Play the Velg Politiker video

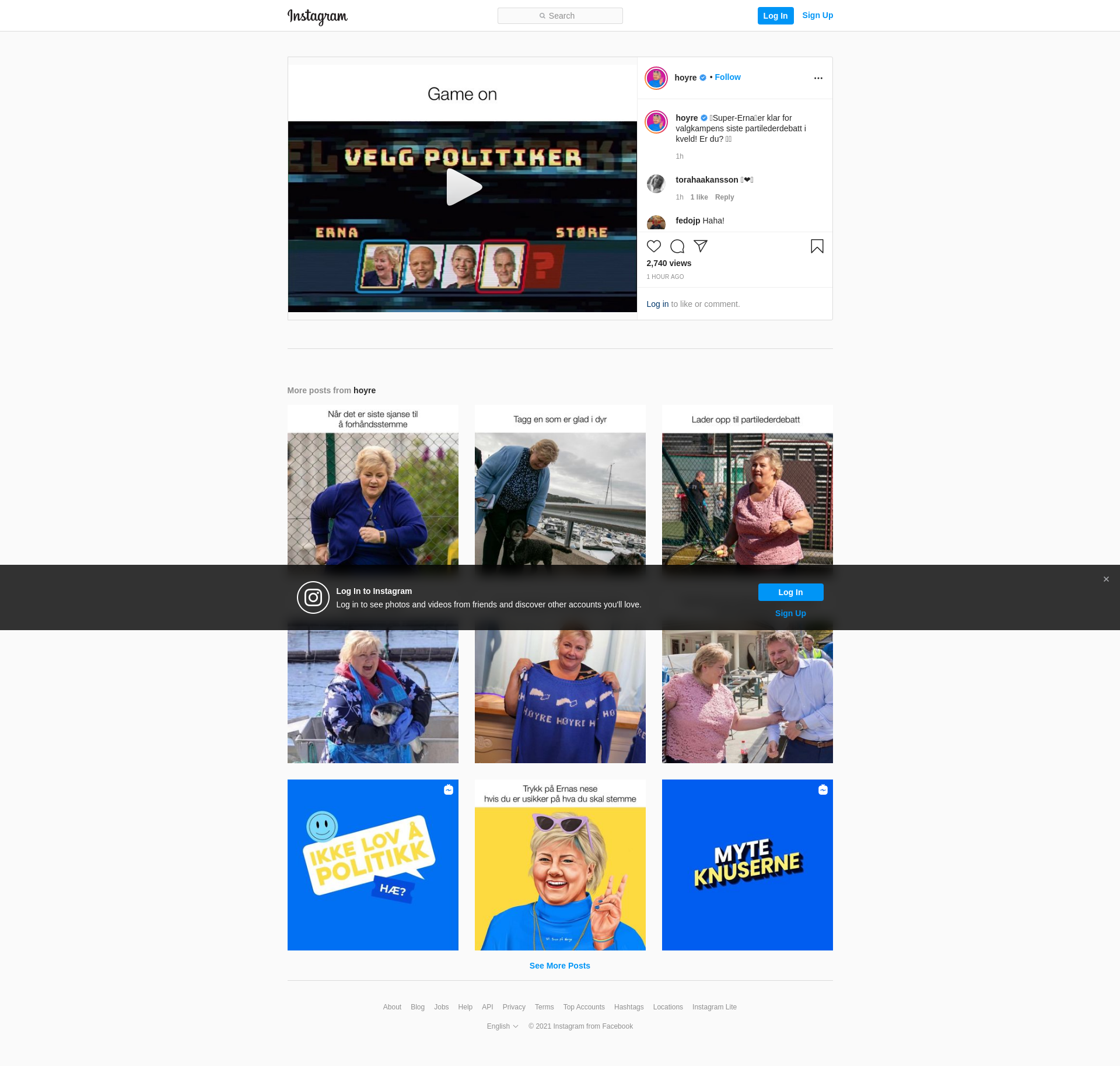tap(464, 187)
